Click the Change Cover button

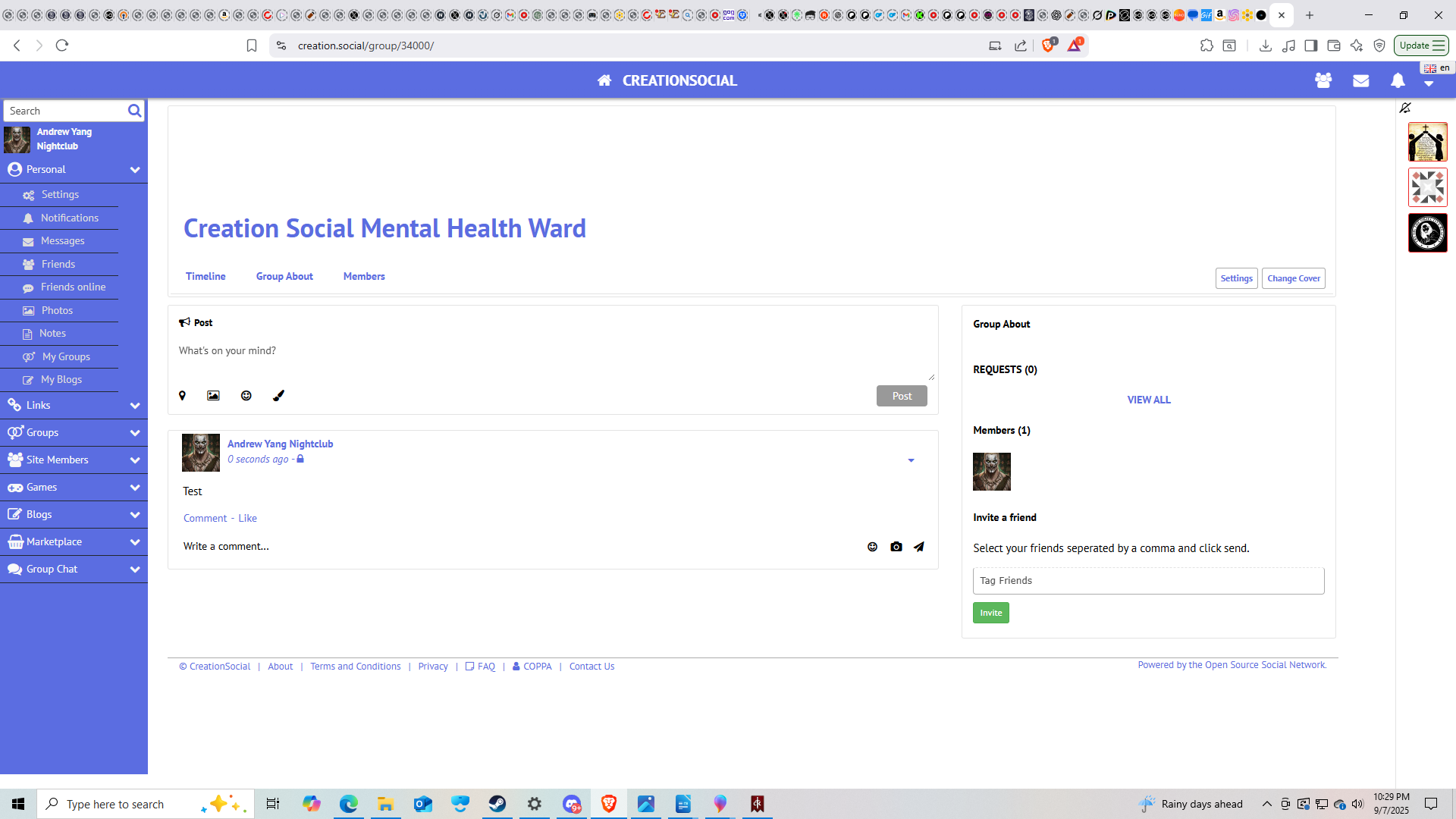(x=1293, y=278)
